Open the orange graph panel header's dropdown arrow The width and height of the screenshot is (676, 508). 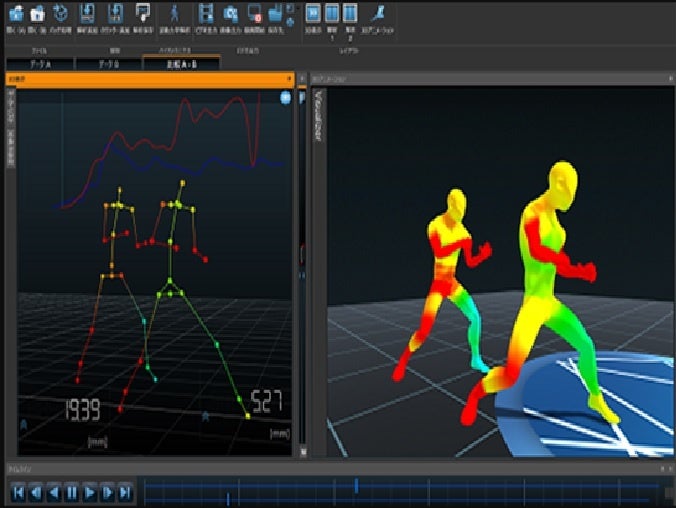point(289,78)
